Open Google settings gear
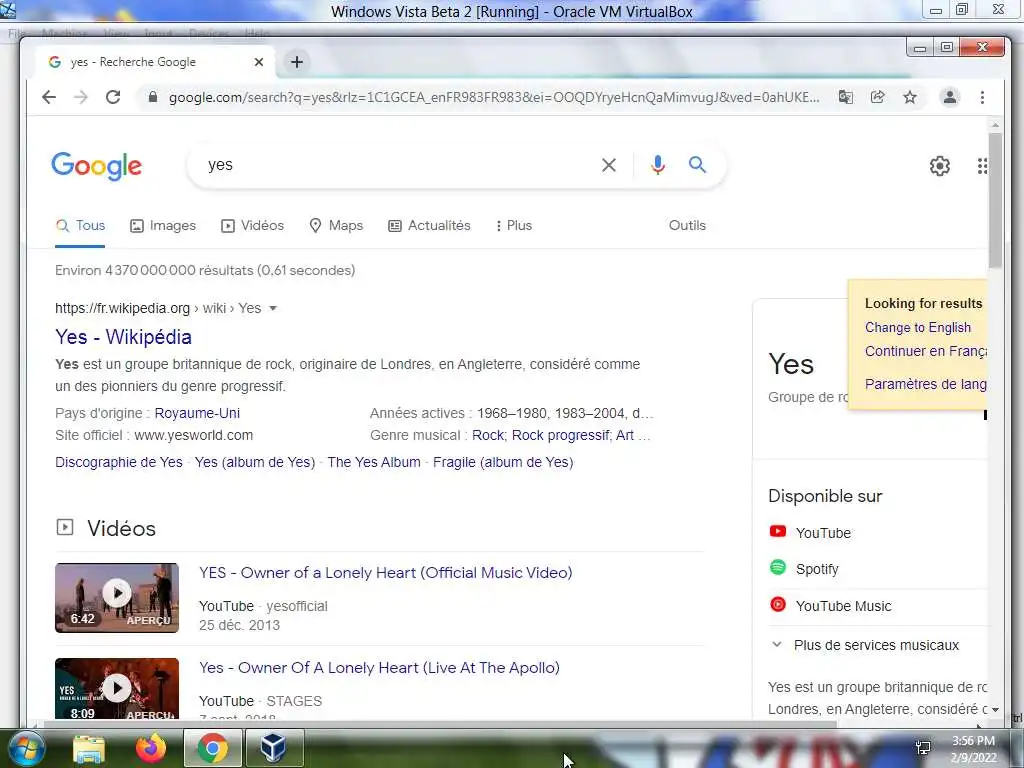 pyautogui.click(x=940, y=166)
